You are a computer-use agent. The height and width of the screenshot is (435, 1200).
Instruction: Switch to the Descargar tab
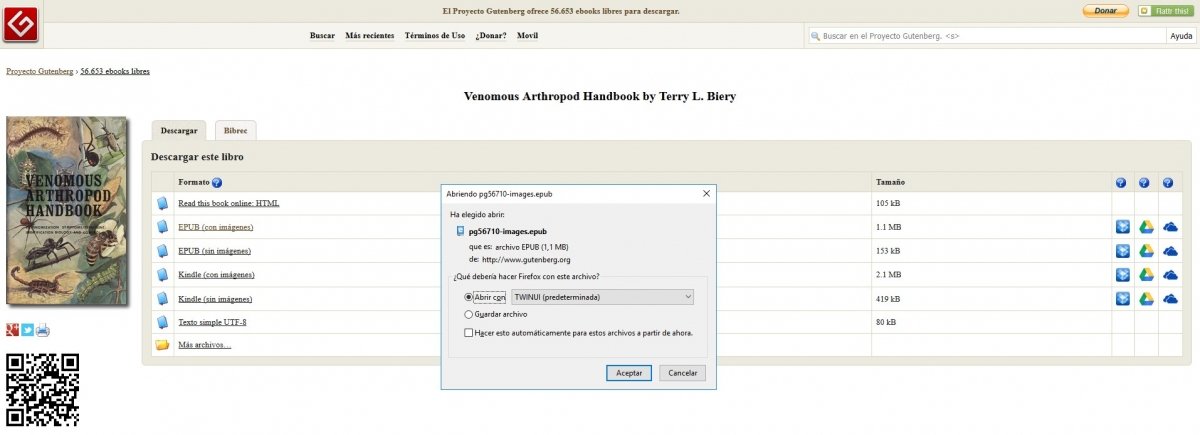point(179,131)
